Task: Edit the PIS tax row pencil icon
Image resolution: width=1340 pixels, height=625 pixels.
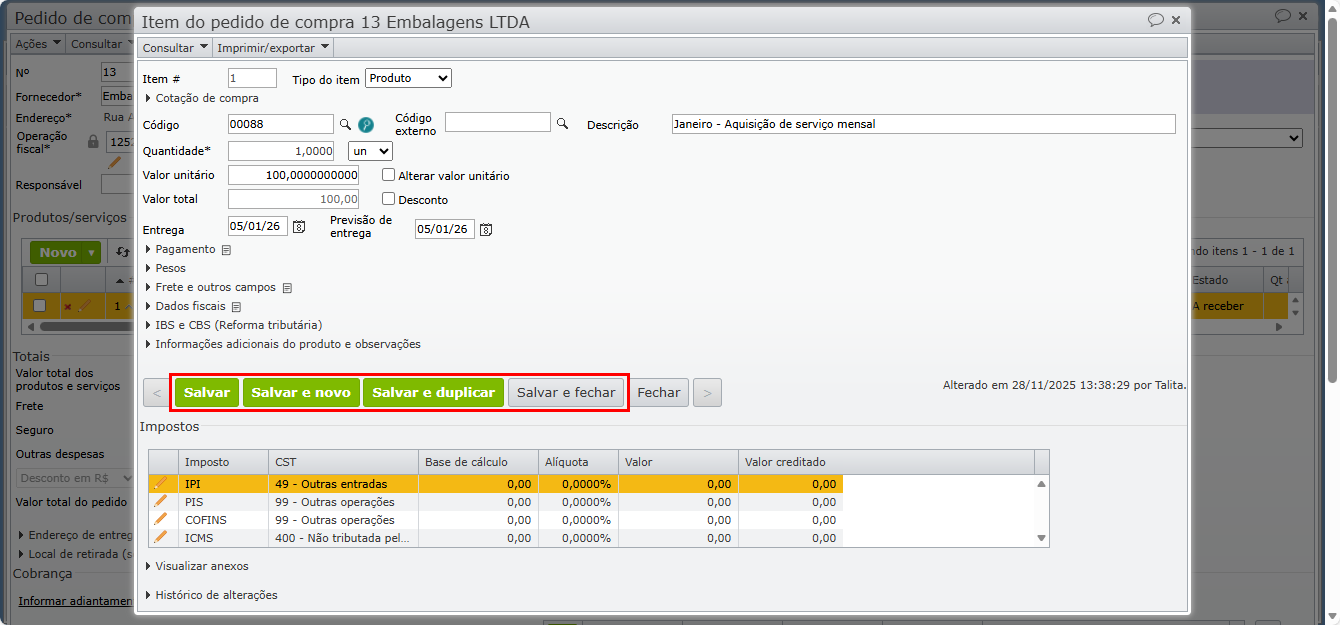Action: pyautogui.click(x=160, y=501)
